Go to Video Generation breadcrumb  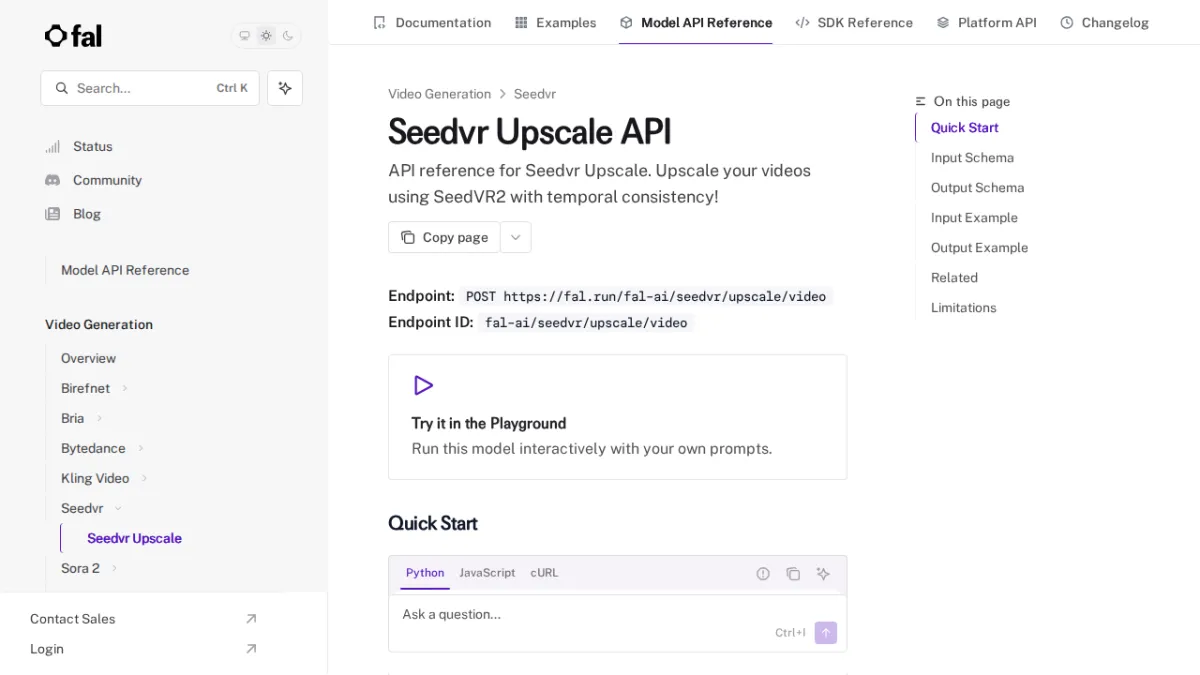(439, 94)
